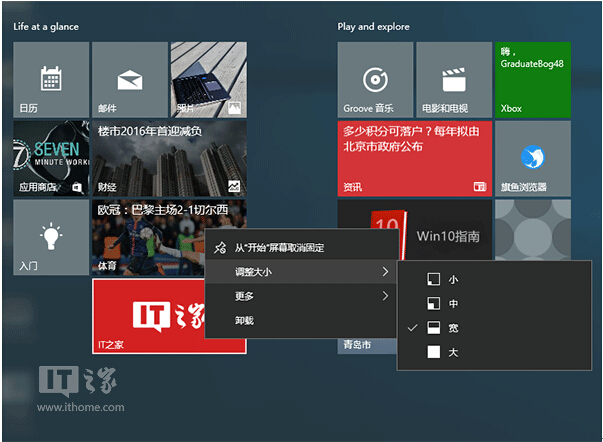Click the Play and explore group title
This screenshot has height=442, width=603.
[x=373, y=26]
